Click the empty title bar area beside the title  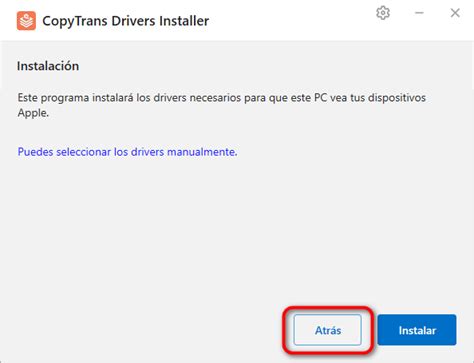click(x=290, y=21)
